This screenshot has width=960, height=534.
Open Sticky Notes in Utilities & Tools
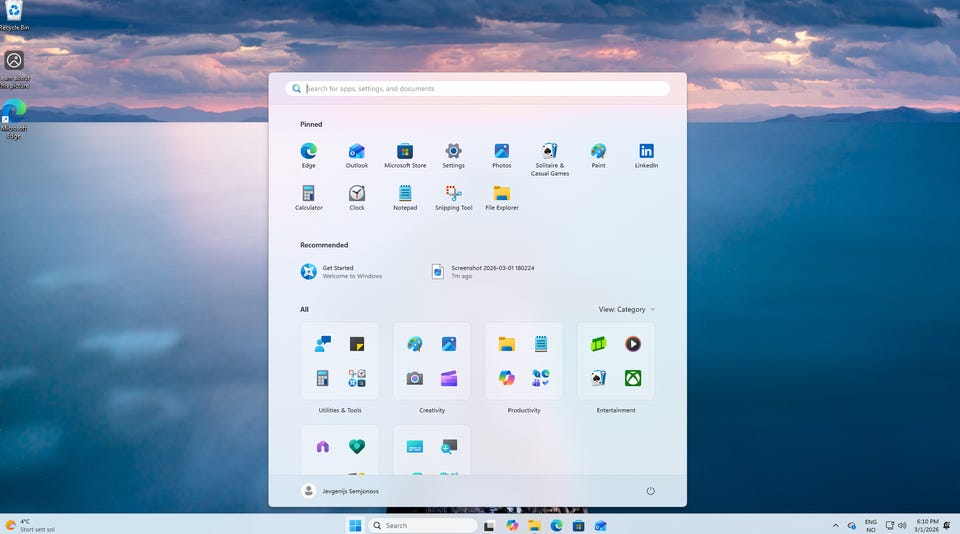pyautogui.click(x=357, y=344)
